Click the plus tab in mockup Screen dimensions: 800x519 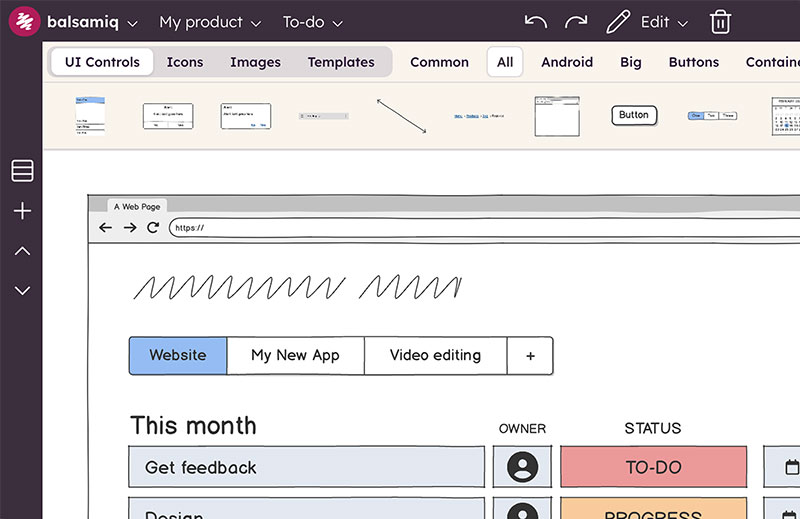tap(530, 355)
